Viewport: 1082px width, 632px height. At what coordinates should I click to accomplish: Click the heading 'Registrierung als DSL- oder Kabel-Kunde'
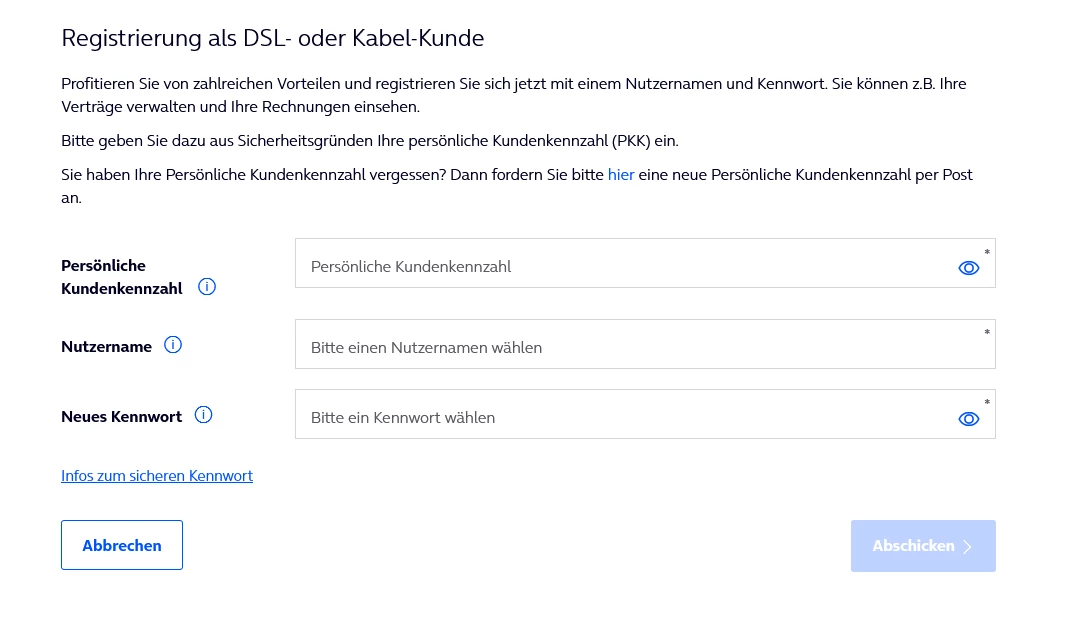[273, 39]
